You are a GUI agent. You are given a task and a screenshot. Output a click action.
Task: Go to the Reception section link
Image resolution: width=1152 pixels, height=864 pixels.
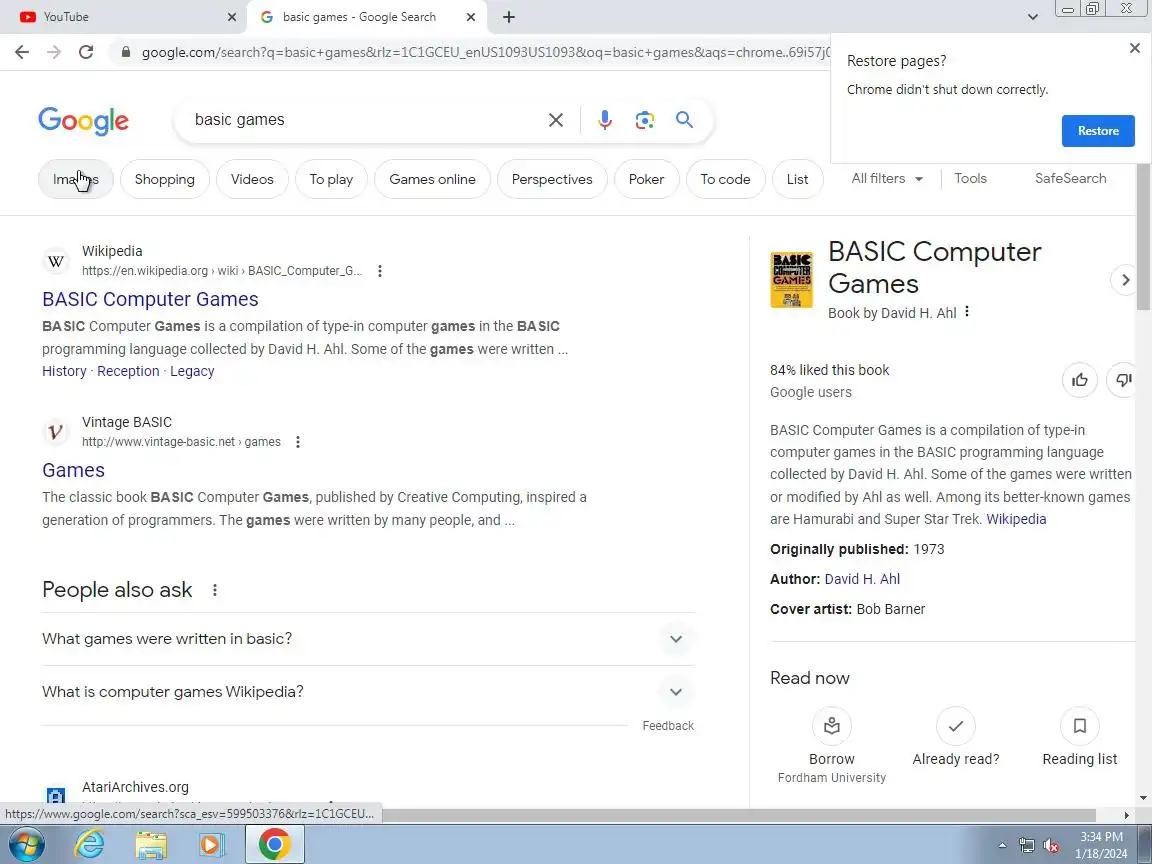click(x=128, y=371)
